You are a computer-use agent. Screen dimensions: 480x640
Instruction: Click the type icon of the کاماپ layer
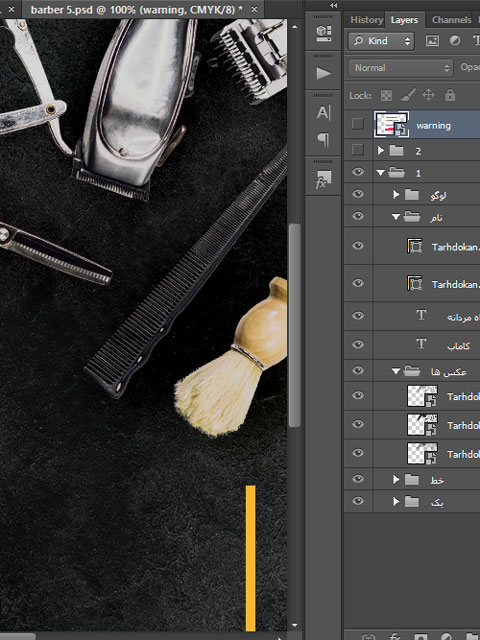tap(421, 344)
